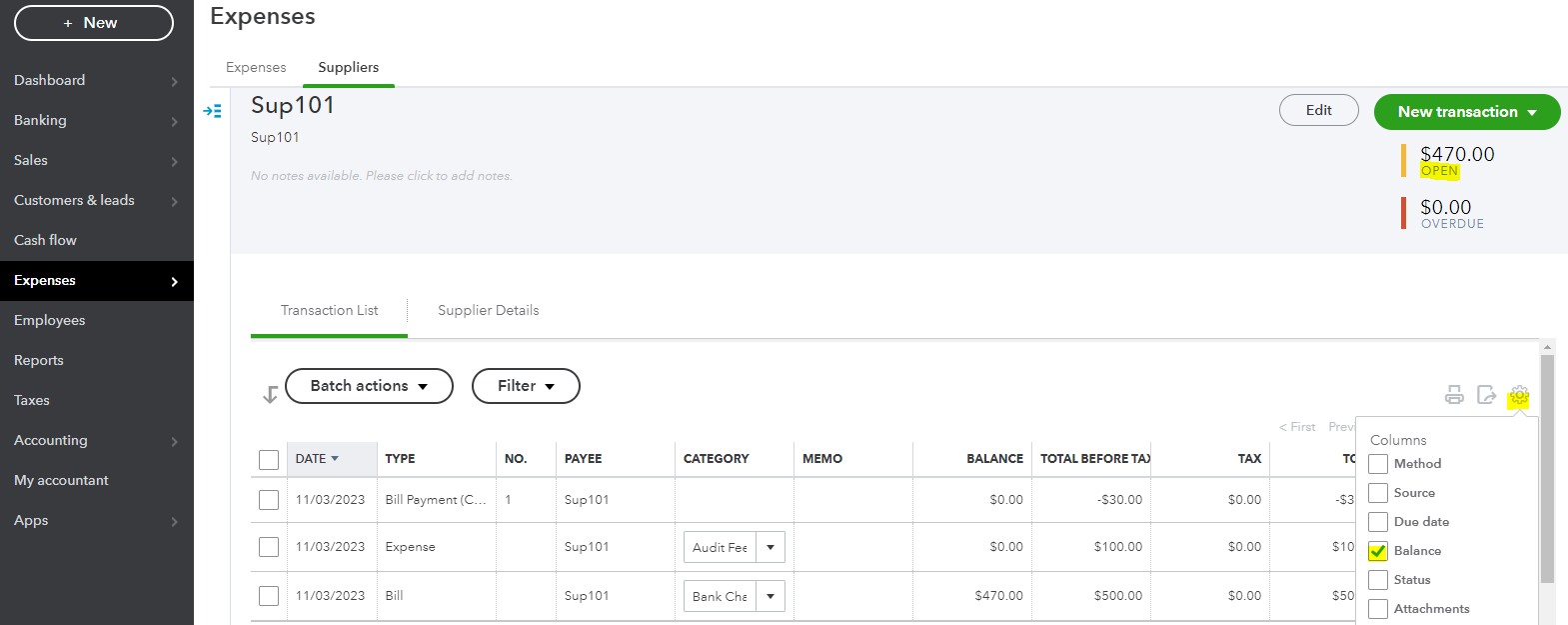
Task: Switch to the Expenses tab
Action: tap(256, 68)
